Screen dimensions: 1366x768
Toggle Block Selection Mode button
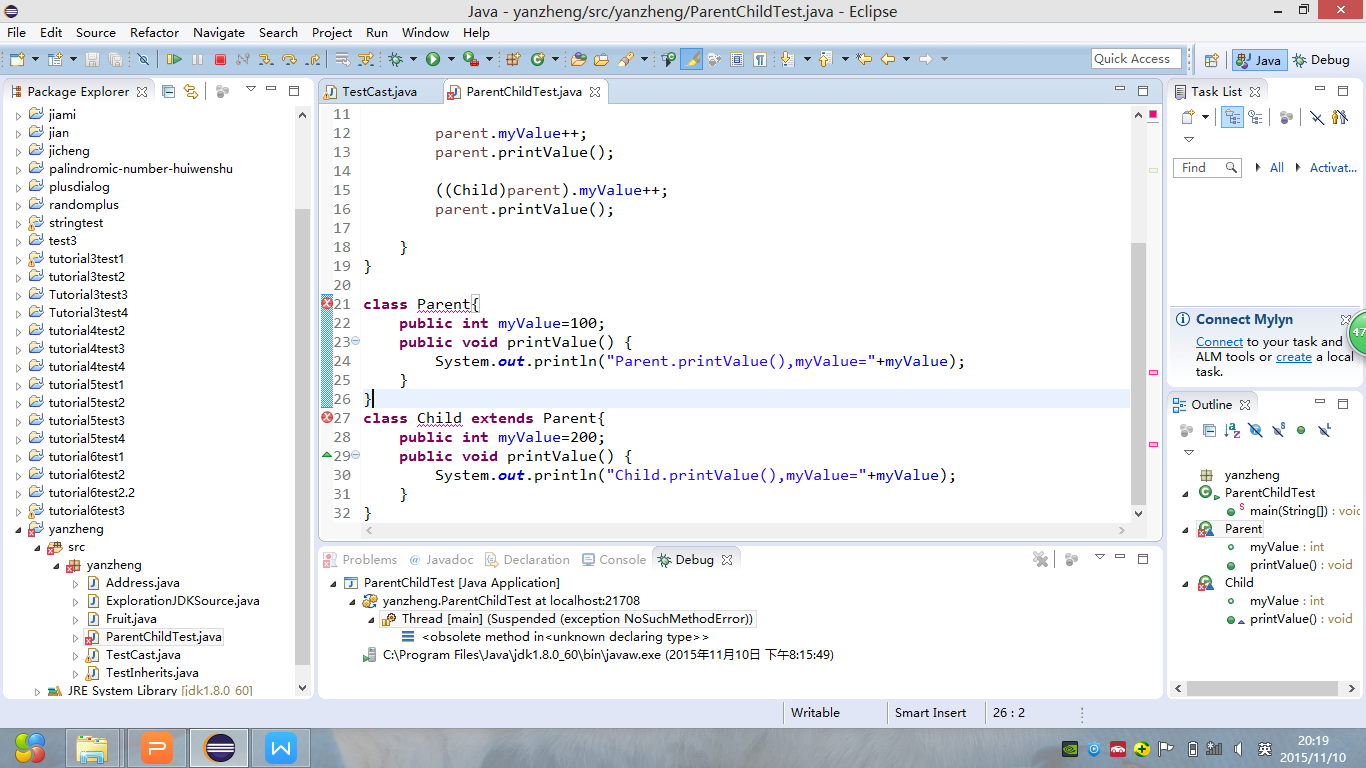tap(737, 59)
